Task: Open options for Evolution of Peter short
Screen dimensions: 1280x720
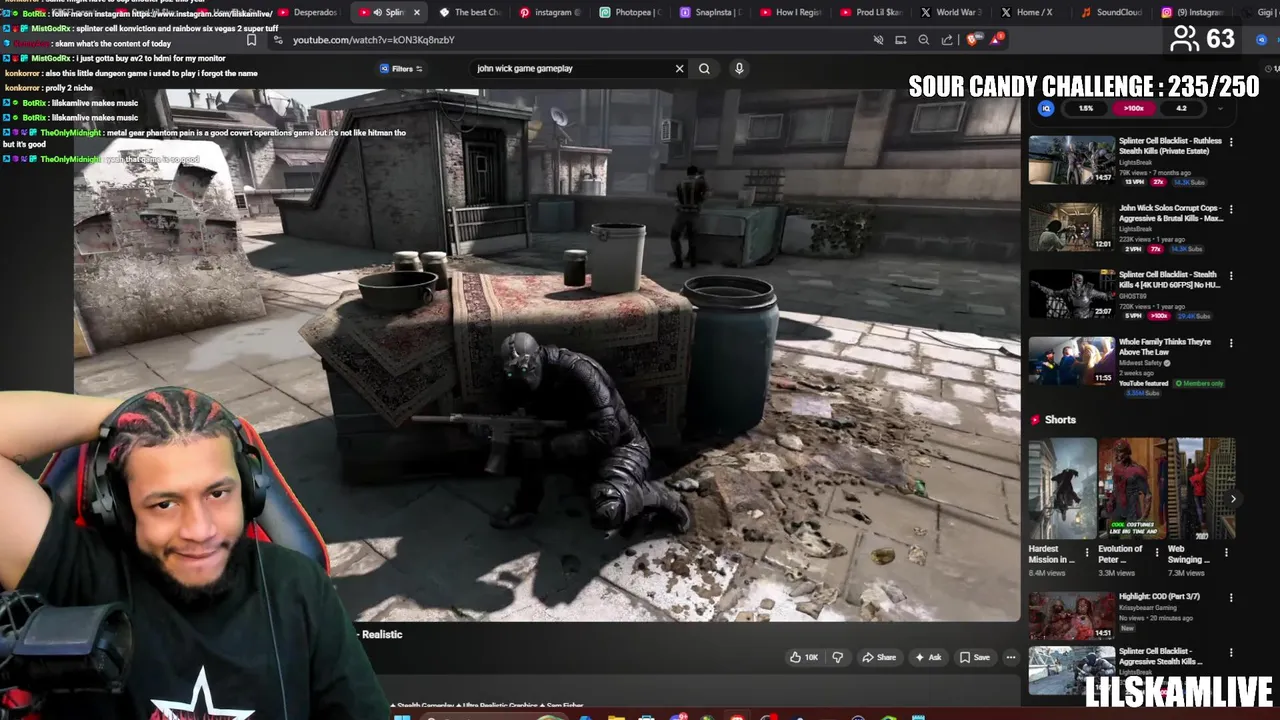Action: click(1157, 552)
